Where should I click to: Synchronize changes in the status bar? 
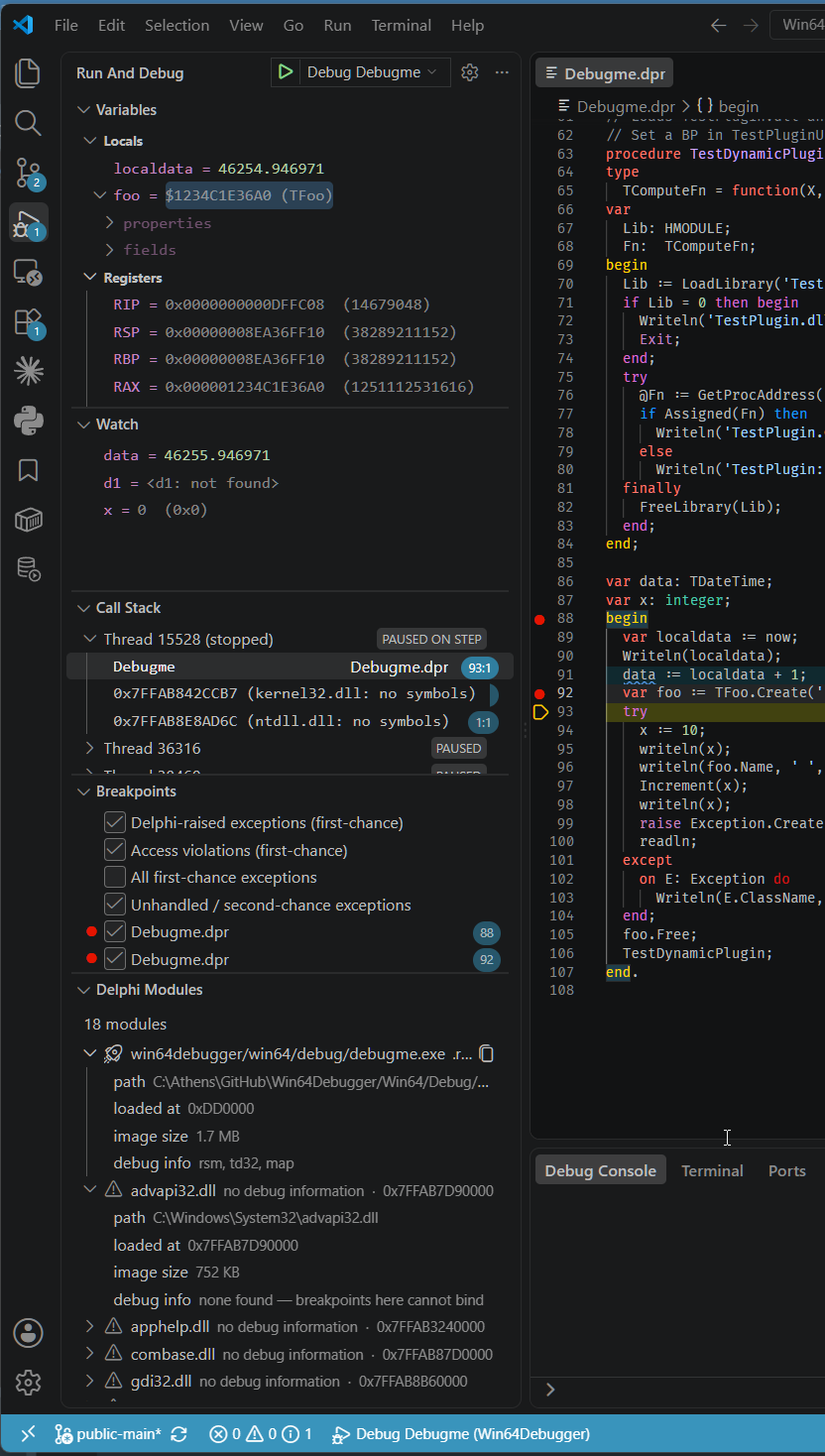coord(179,1433)
